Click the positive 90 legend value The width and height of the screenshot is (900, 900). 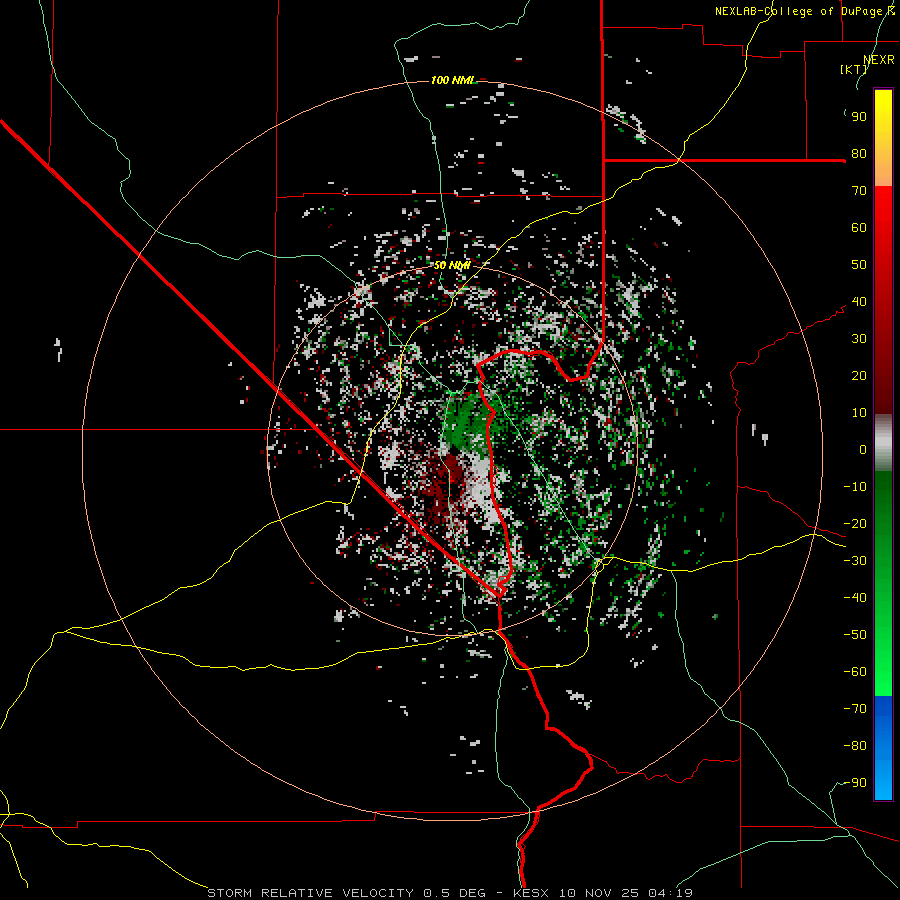click(x=859, y=117)
